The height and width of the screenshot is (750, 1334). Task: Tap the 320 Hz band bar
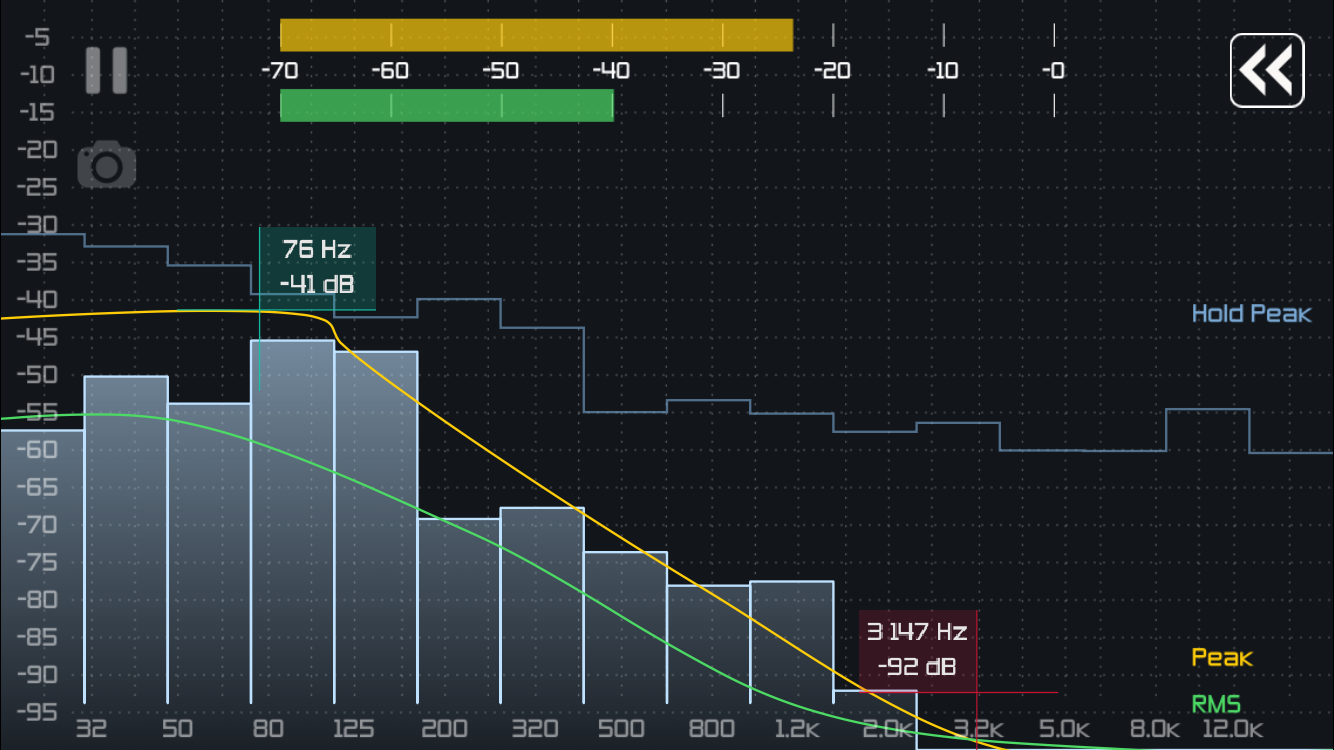click(542, 606)
